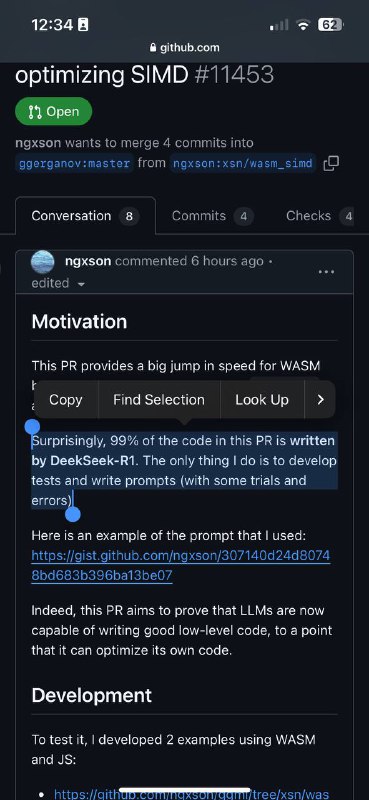The height and width of the screenshot is (800, 369).
Task: Click the green Open status badge
Action: pyautogui.click(x=54, y=111)
